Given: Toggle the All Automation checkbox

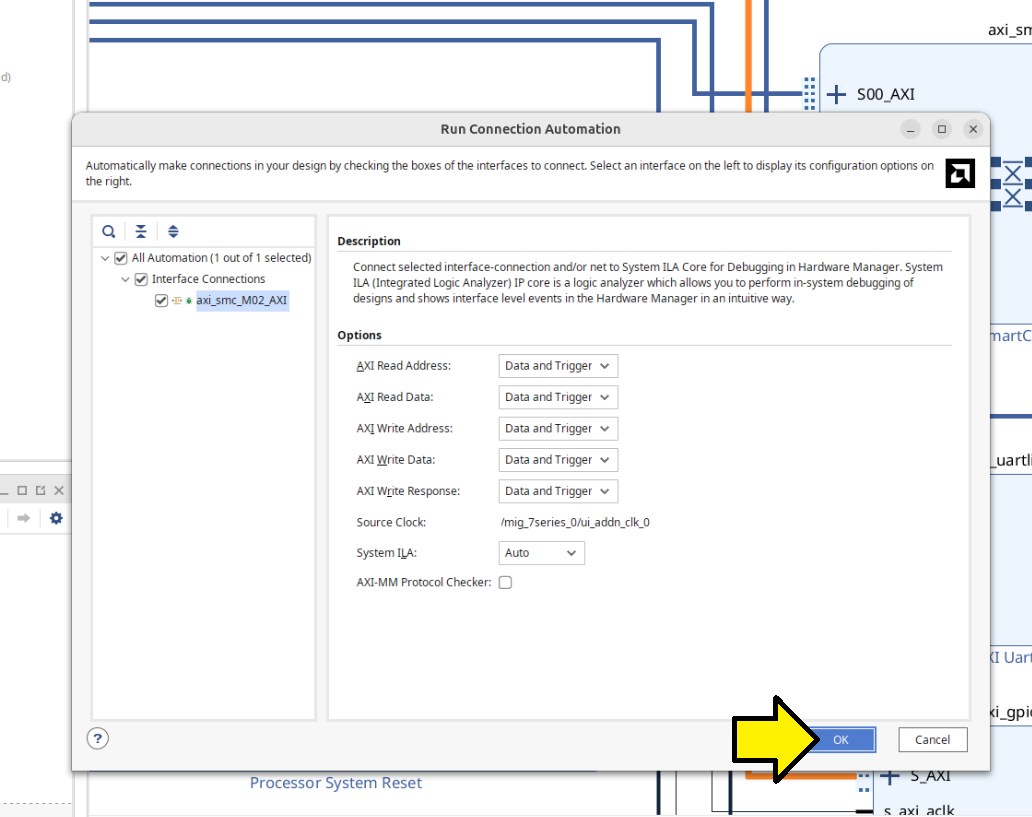Looking at the screenshot, I should click(121, 258).
